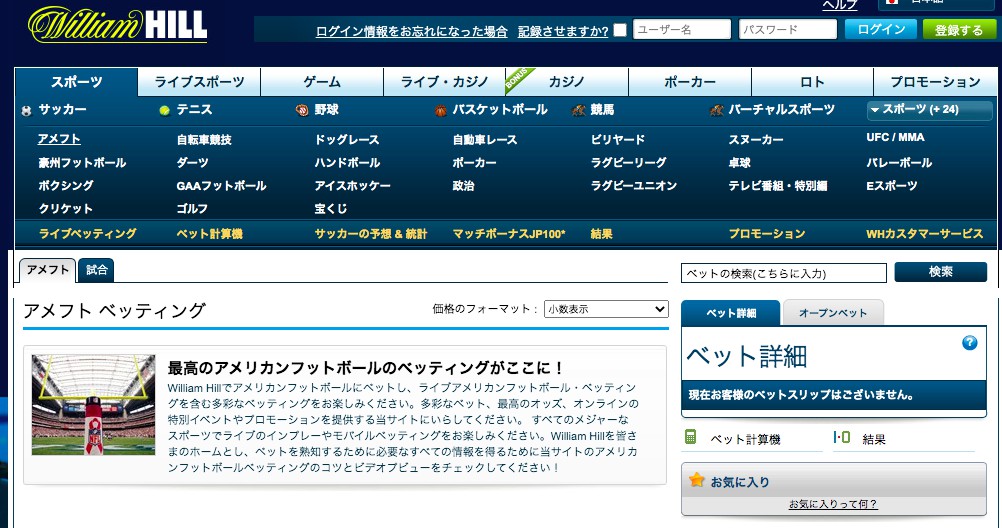Open the UFC / MMA link
1002x528 pixels.
point(895,137)
